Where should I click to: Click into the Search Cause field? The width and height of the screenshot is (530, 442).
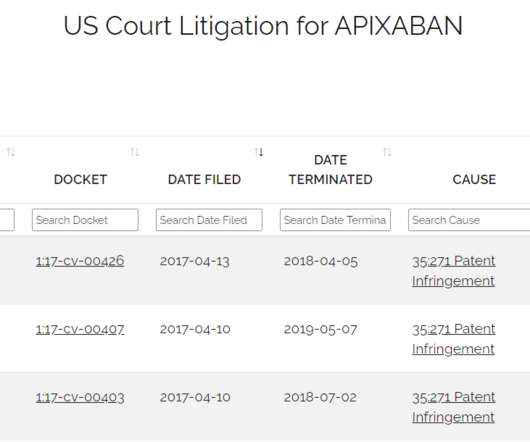click(x=469, y=220)
